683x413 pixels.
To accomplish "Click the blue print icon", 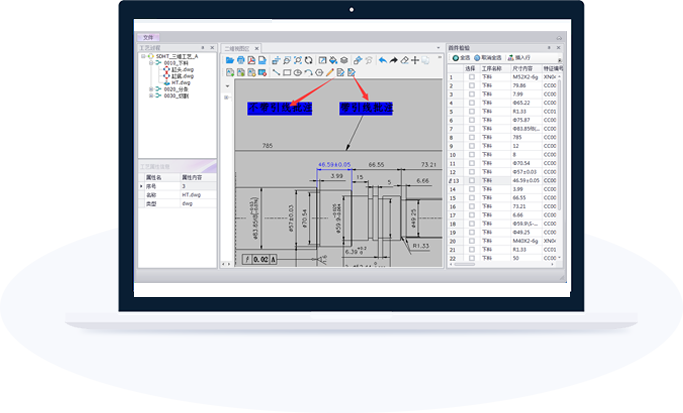I will click(x=240, y=60).
